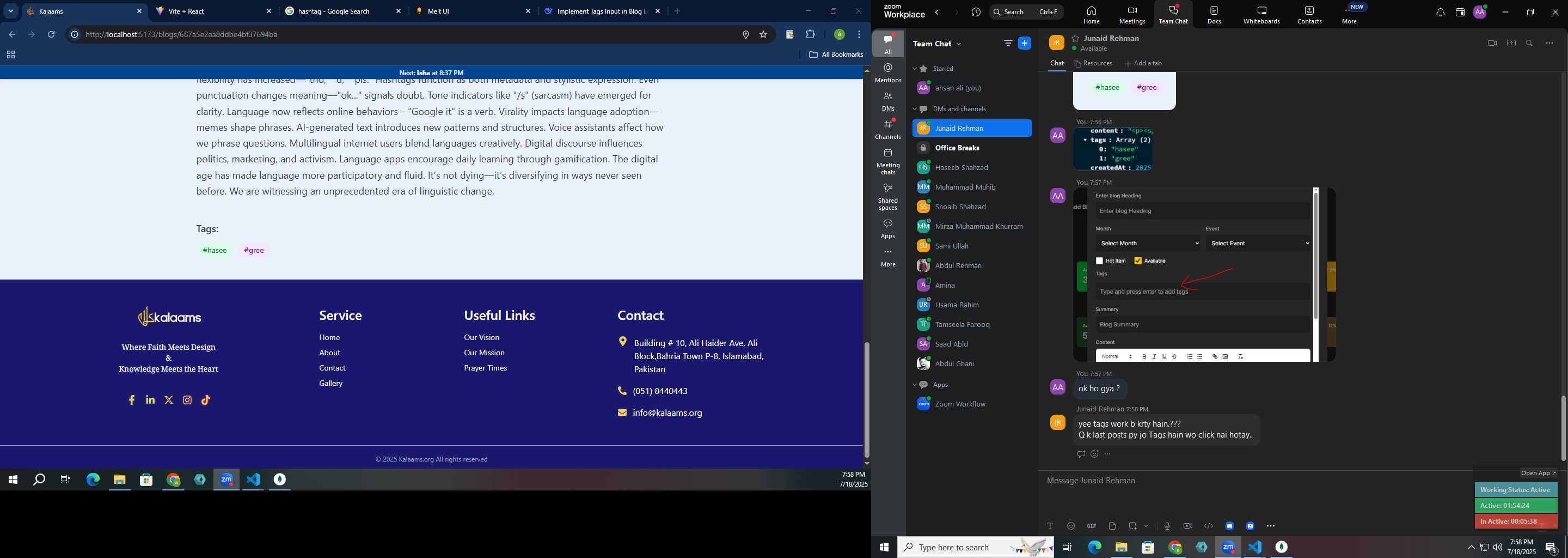Attach a file in composer
Image resolution: width=1568 pixels, height=558 pixels.
tap(1112, 526)
